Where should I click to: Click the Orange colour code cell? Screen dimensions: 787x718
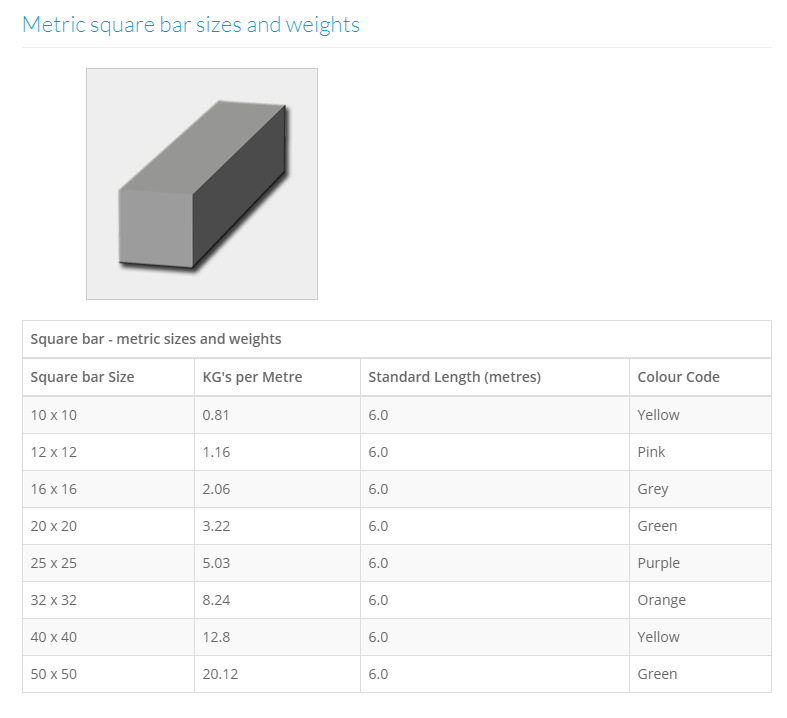[661, 600]
